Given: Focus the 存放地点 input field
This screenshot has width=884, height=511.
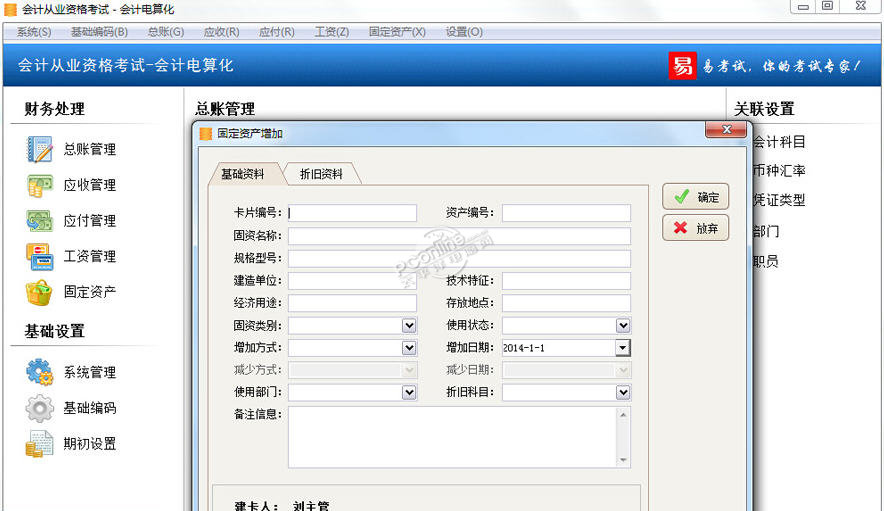Looking at the screenshot, I should (x=566, y=303).
